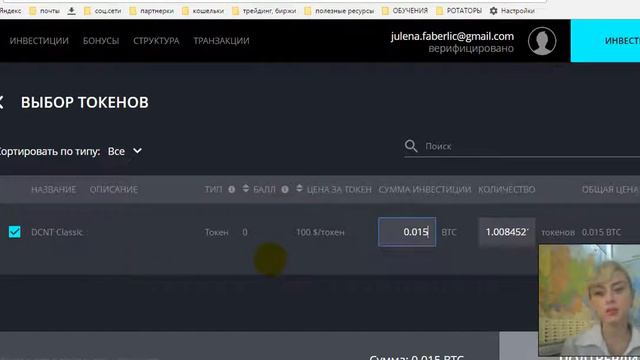Click the НАЗВАНИЕ column header
The width and height of the screenshot is (640, 360).
[53, 189]
